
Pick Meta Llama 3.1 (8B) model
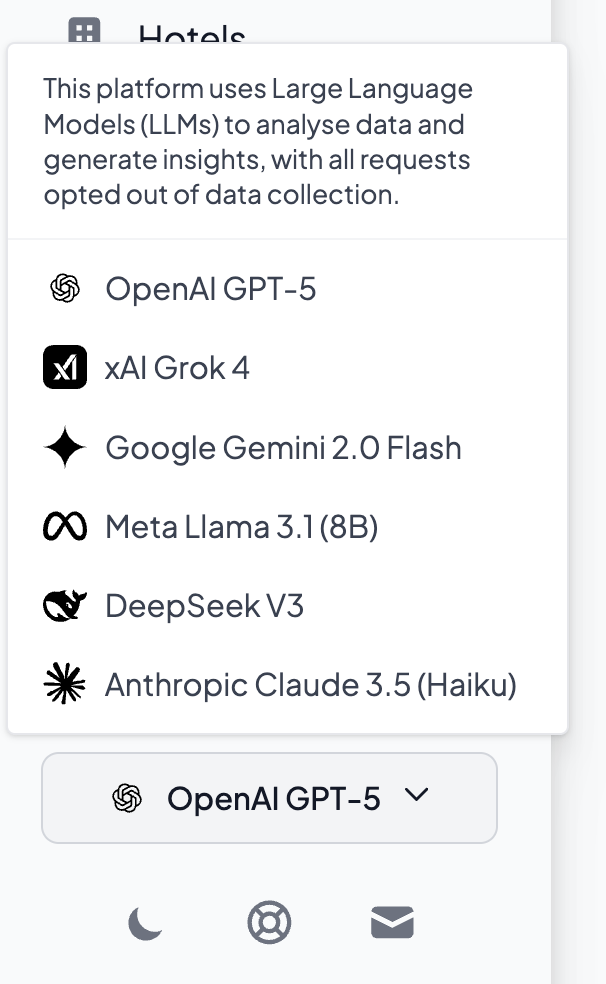[241, 527]
